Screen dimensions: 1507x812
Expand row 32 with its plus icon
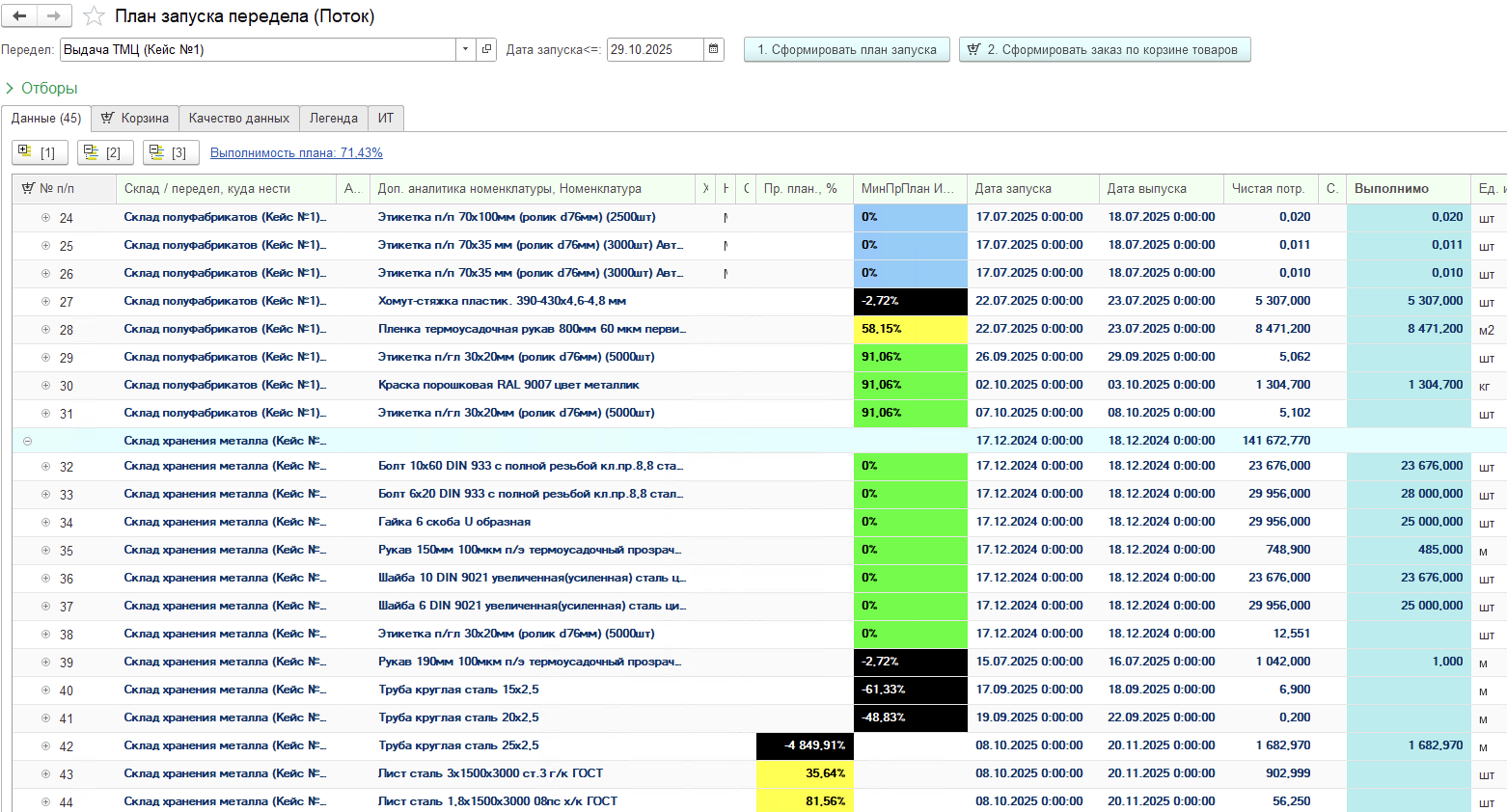(45, 467)
